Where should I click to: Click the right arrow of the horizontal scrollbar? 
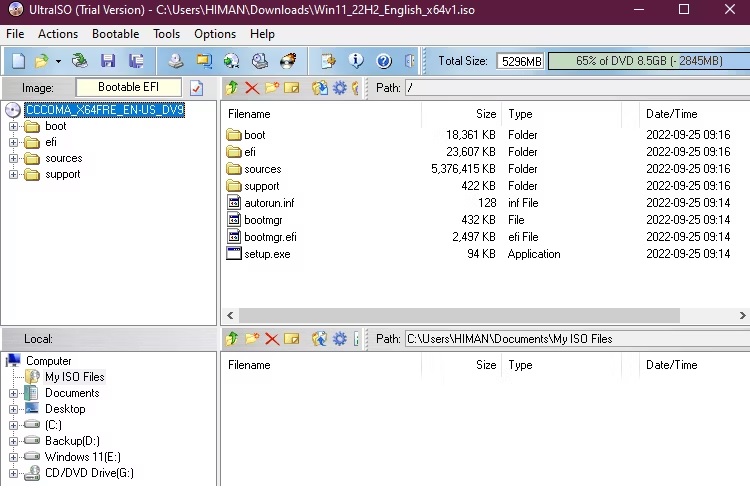(742, 316)
